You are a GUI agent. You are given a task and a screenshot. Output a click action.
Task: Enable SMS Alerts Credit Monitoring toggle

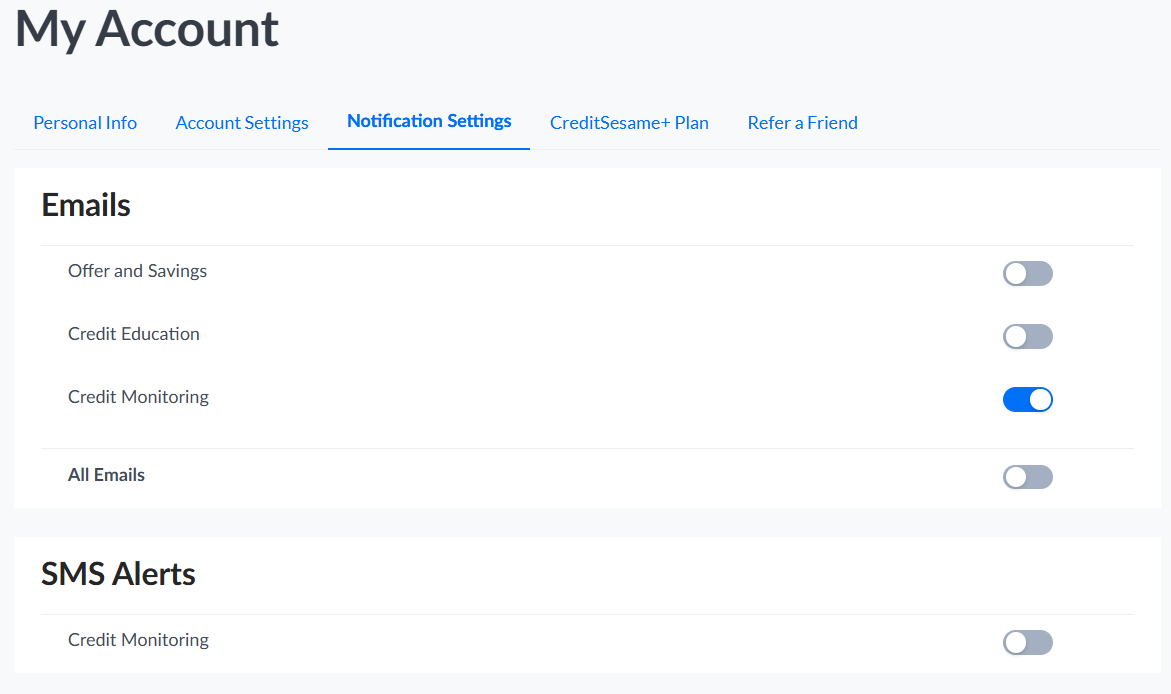pyautogui.click(x=1028, y=642)
